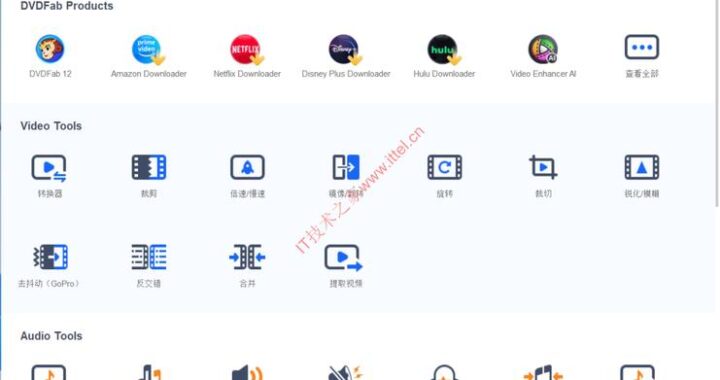Click the vertical scrollbar on the right
The height and width of the screenshot is (380, 720).
pyautogui.click(x=717, y=103)
